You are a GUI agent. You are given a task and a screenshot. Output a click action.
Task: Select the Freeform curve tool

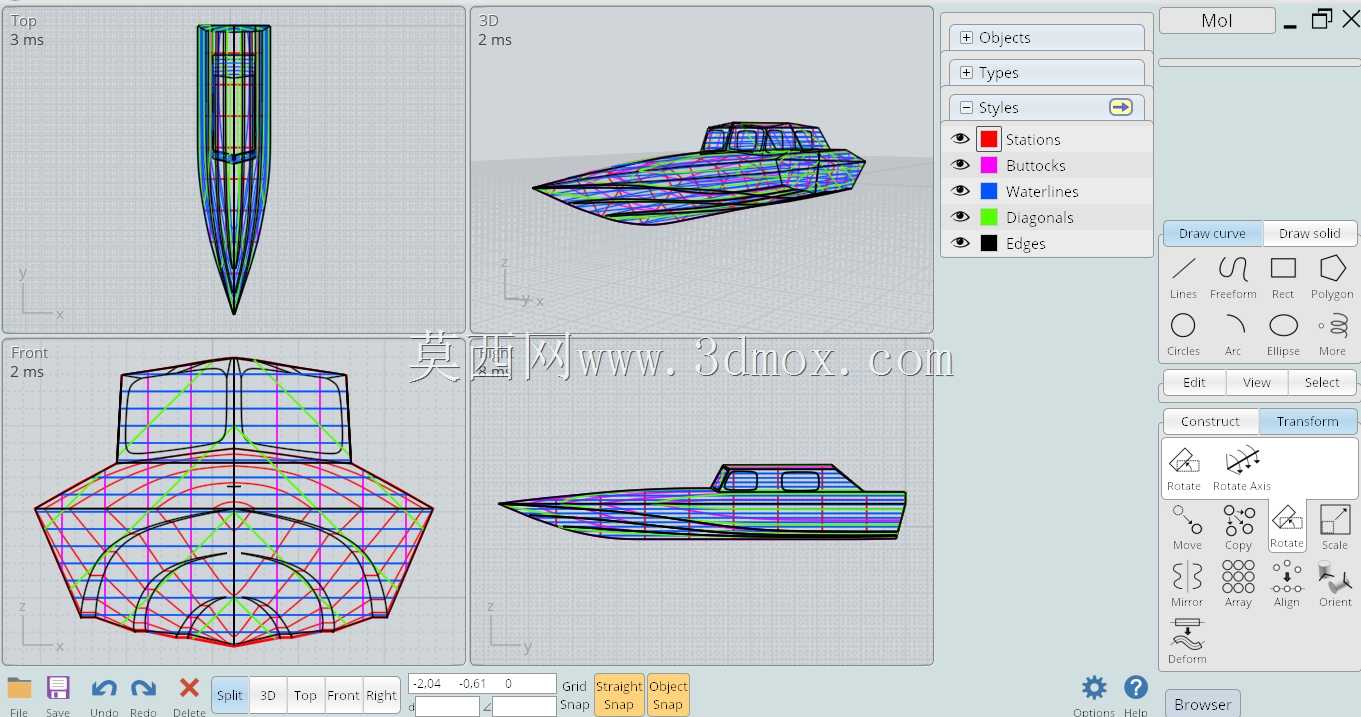click(x=1233, y=277)
